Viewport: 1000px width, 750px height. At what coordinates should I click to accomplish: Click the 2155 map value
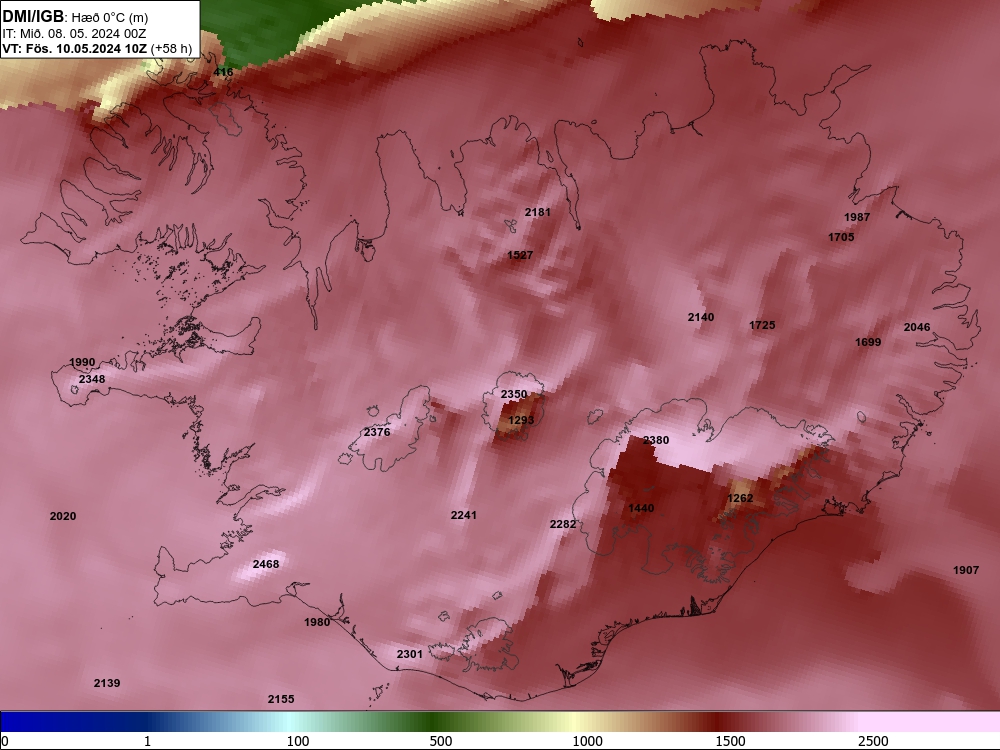point(281,700)
